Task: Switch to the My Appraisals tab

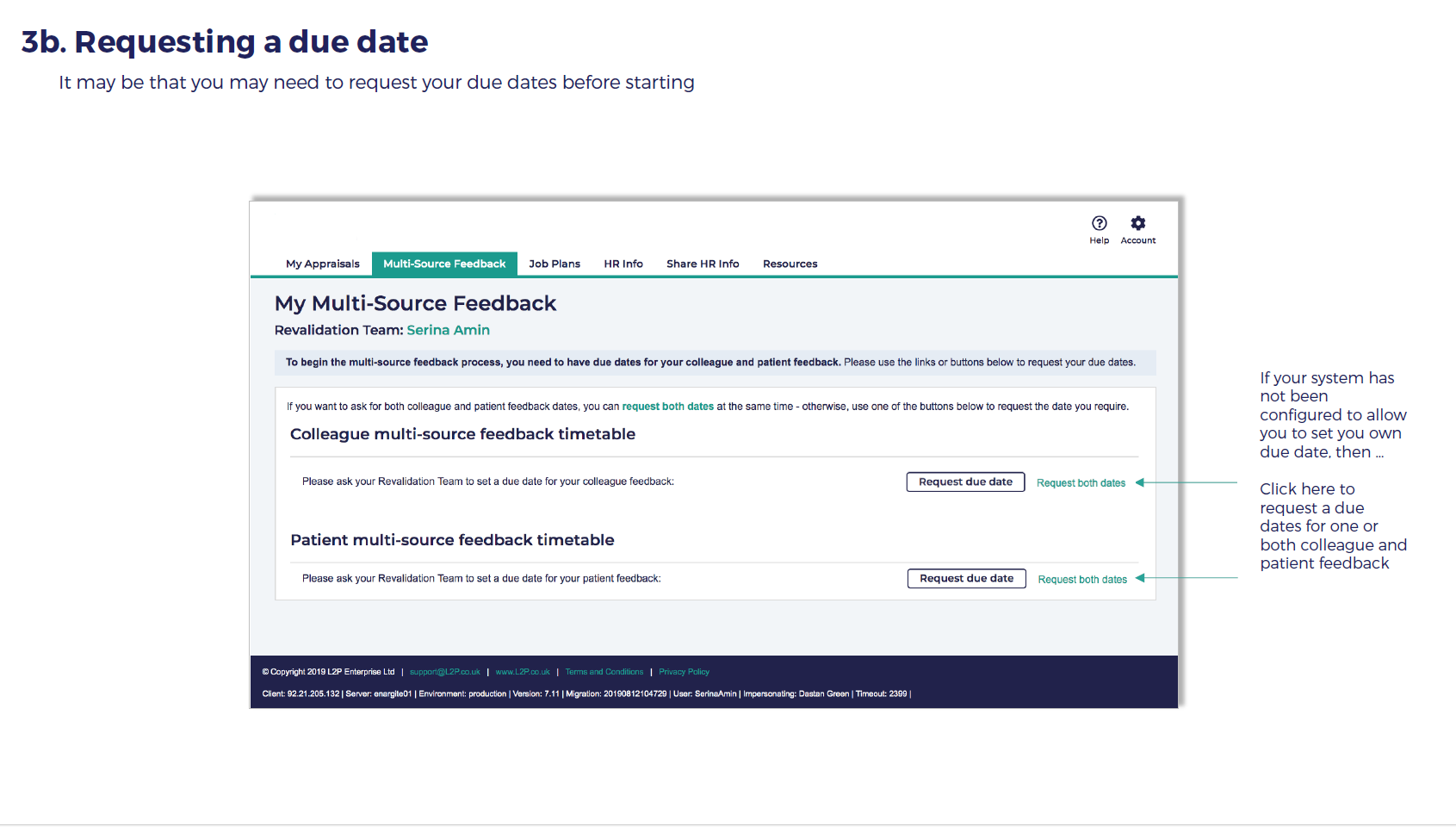Action: (322, 264)
